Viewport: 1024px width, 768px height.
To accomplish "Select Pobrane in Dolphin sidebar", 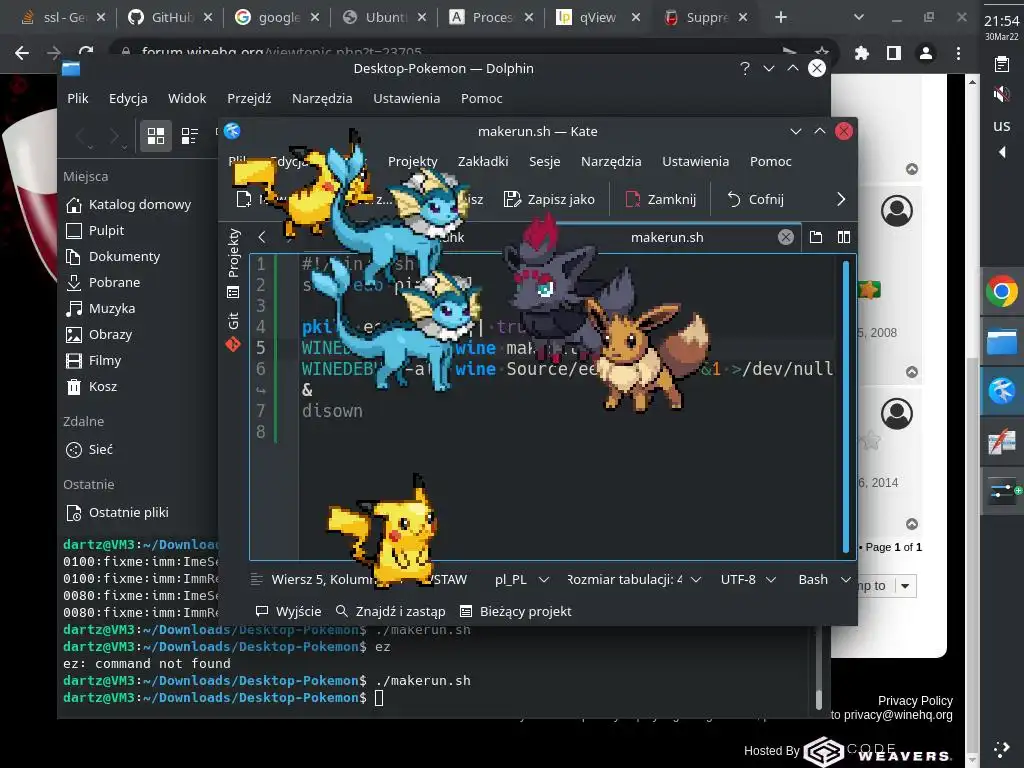I will [103, 282].
